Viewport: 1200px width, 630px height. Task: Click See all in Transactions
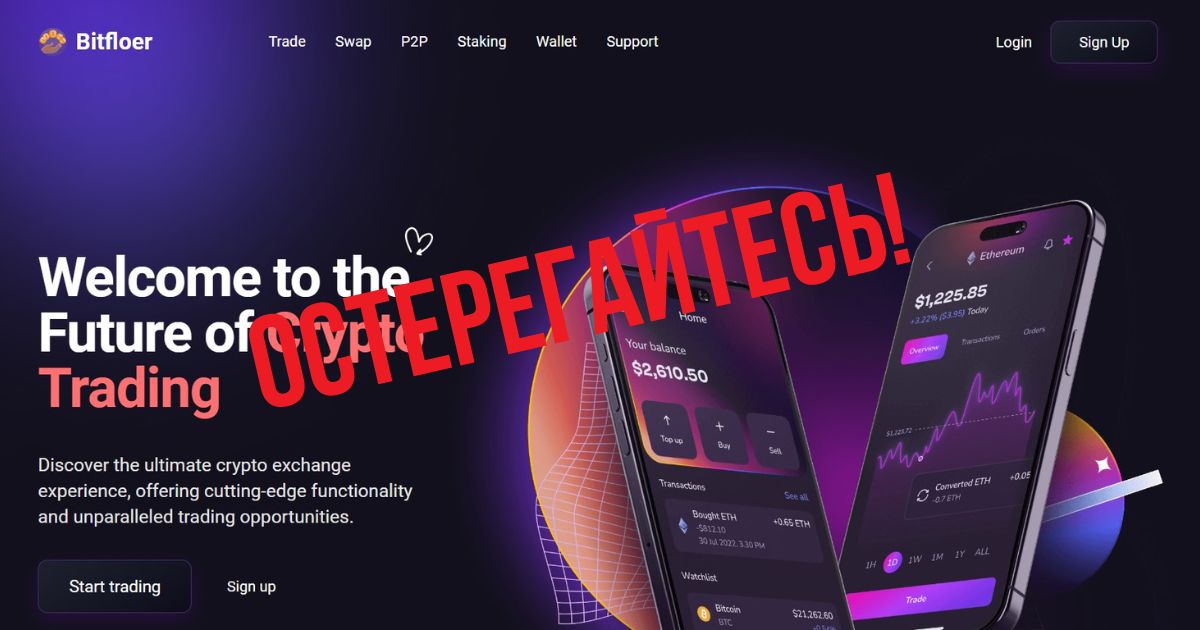(x=796, y=496)
